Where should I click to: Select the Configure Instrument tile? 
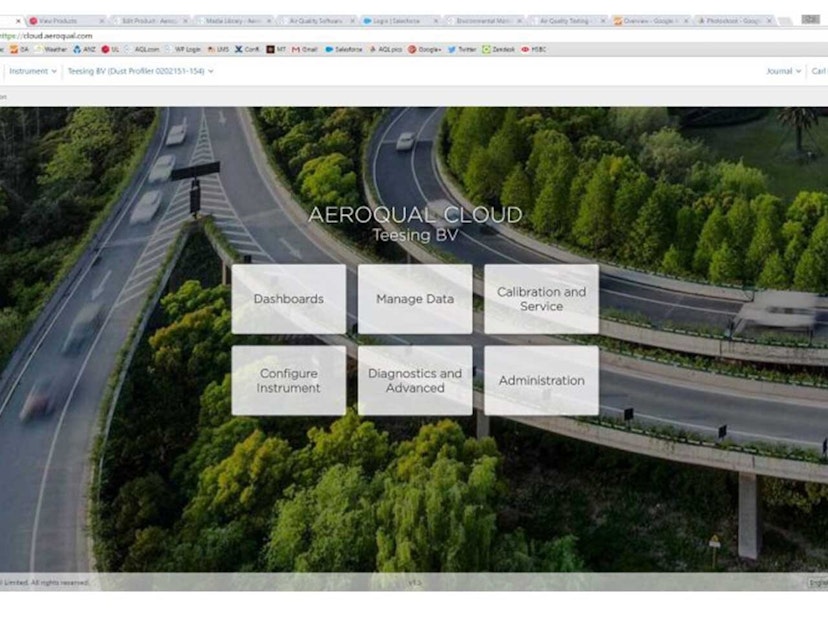pyautogui.click(x=288, y=381)
